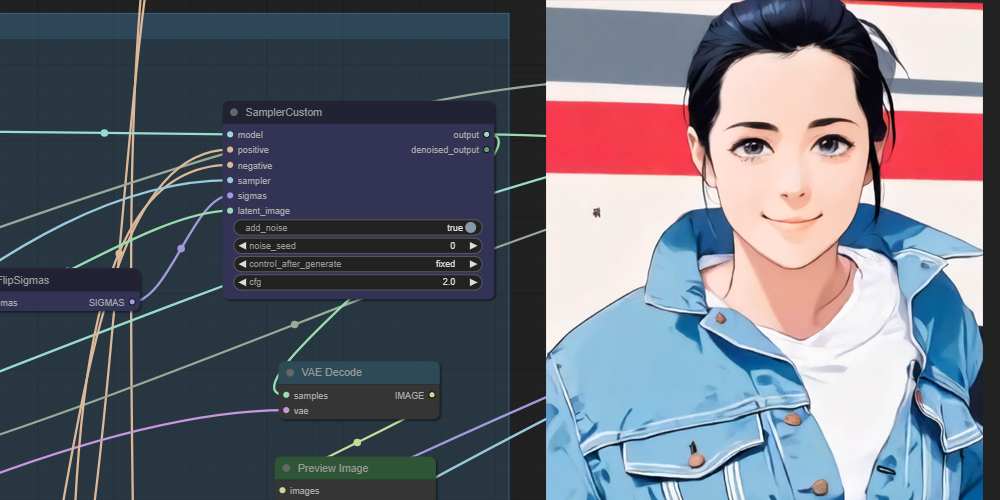Click the model input socket on SamplerCustom
The image size is (1000, 500).
tap(230, 135)
